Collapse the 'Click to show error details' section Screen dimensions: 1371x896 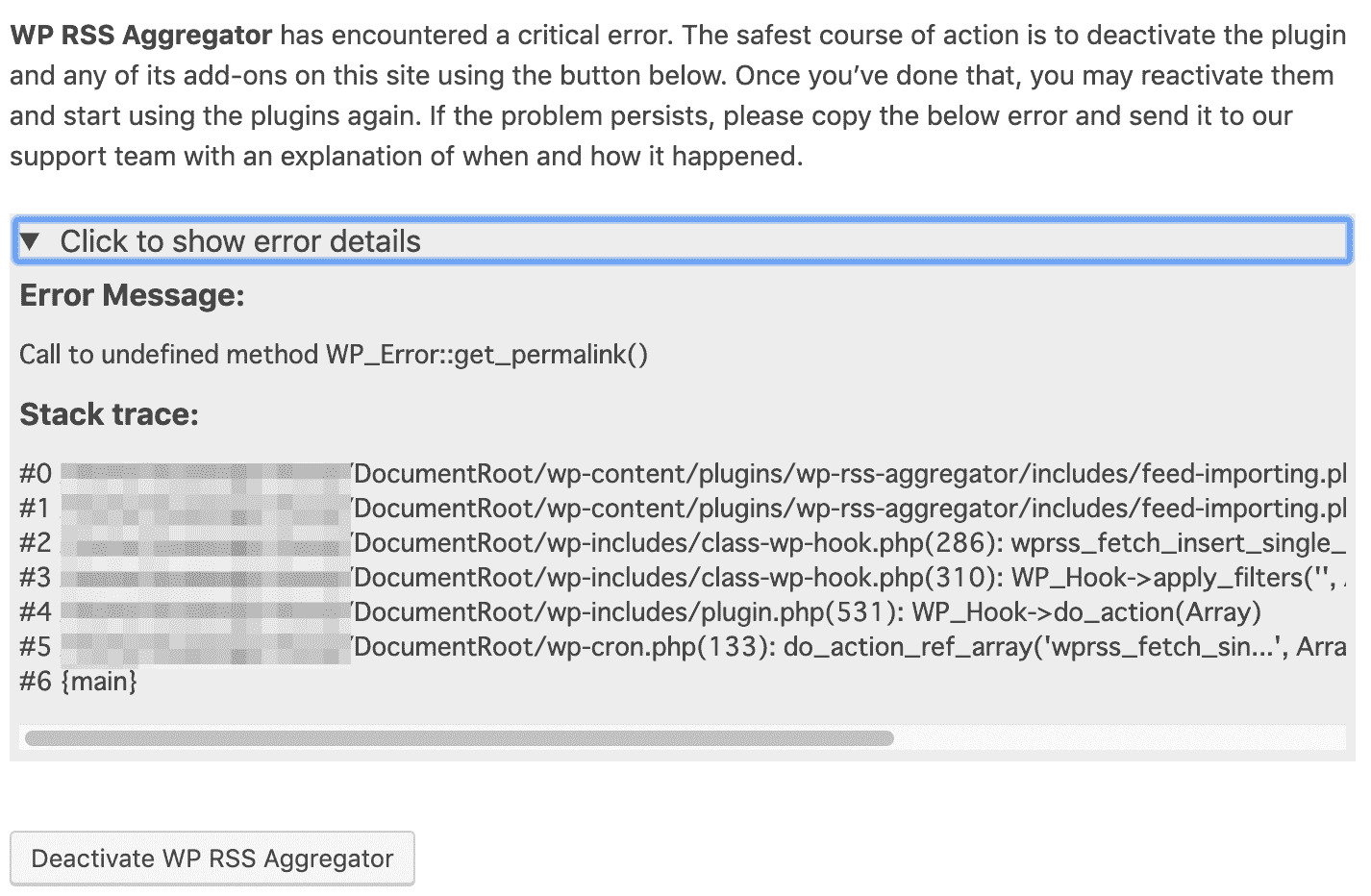click(682, 240)
